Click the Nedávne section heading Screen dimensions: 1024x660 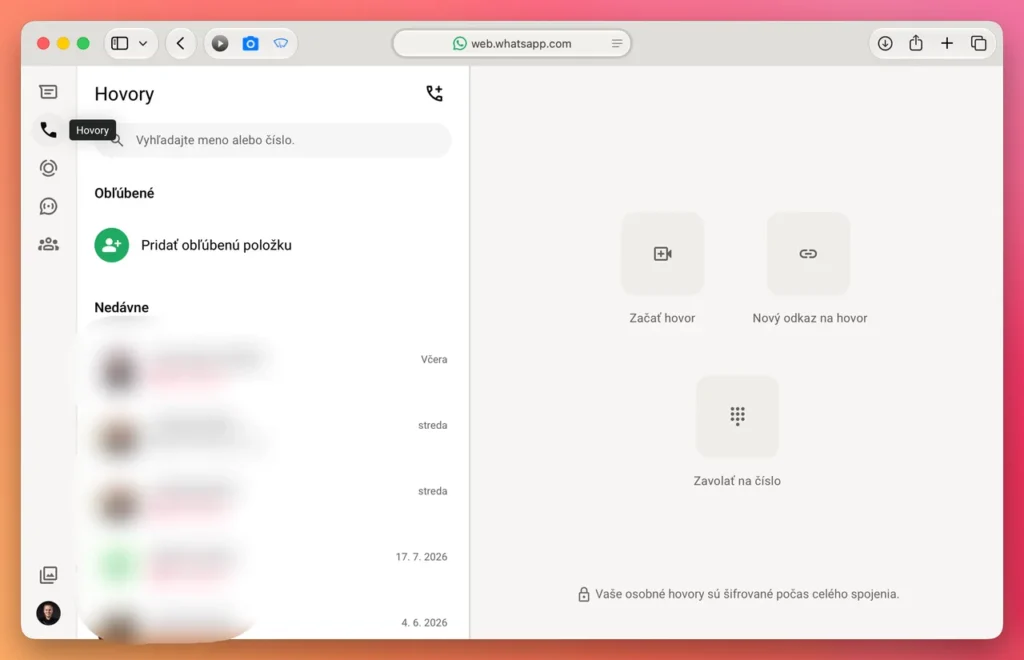coord(121,307)
